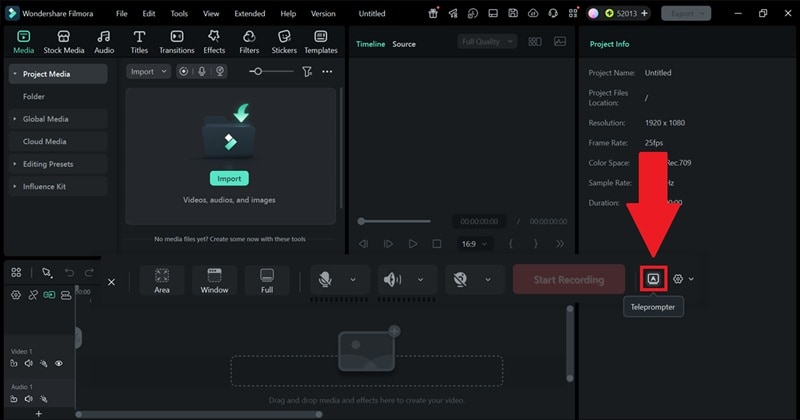Viewport: 800px width, 420px height.
Task: Add a new track with plus icon
Action: click(x=38, y=414)
